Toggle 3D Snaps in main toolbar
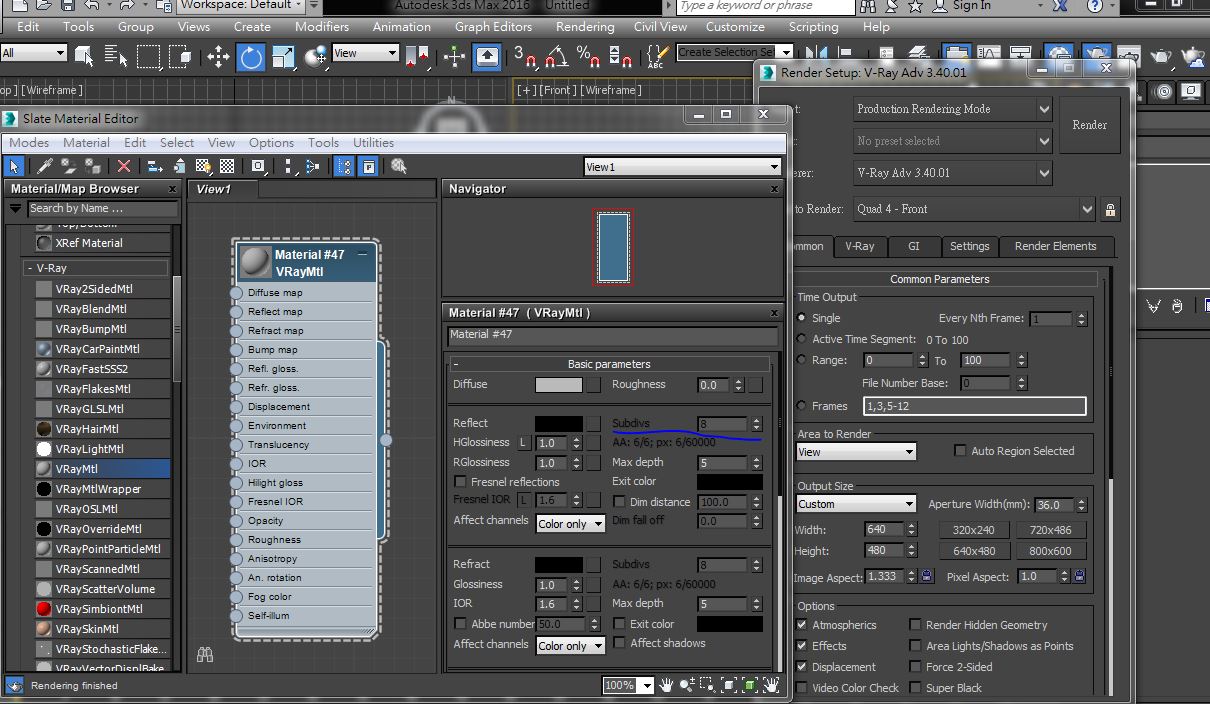The width and height of the screenshot is (1210, 704). (x=526, y=57)
